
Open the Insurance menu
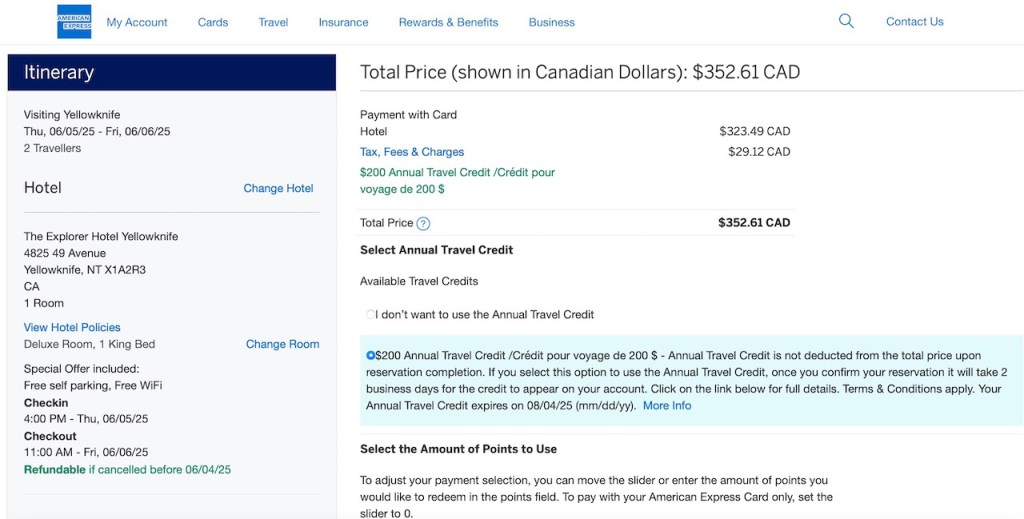343,22
